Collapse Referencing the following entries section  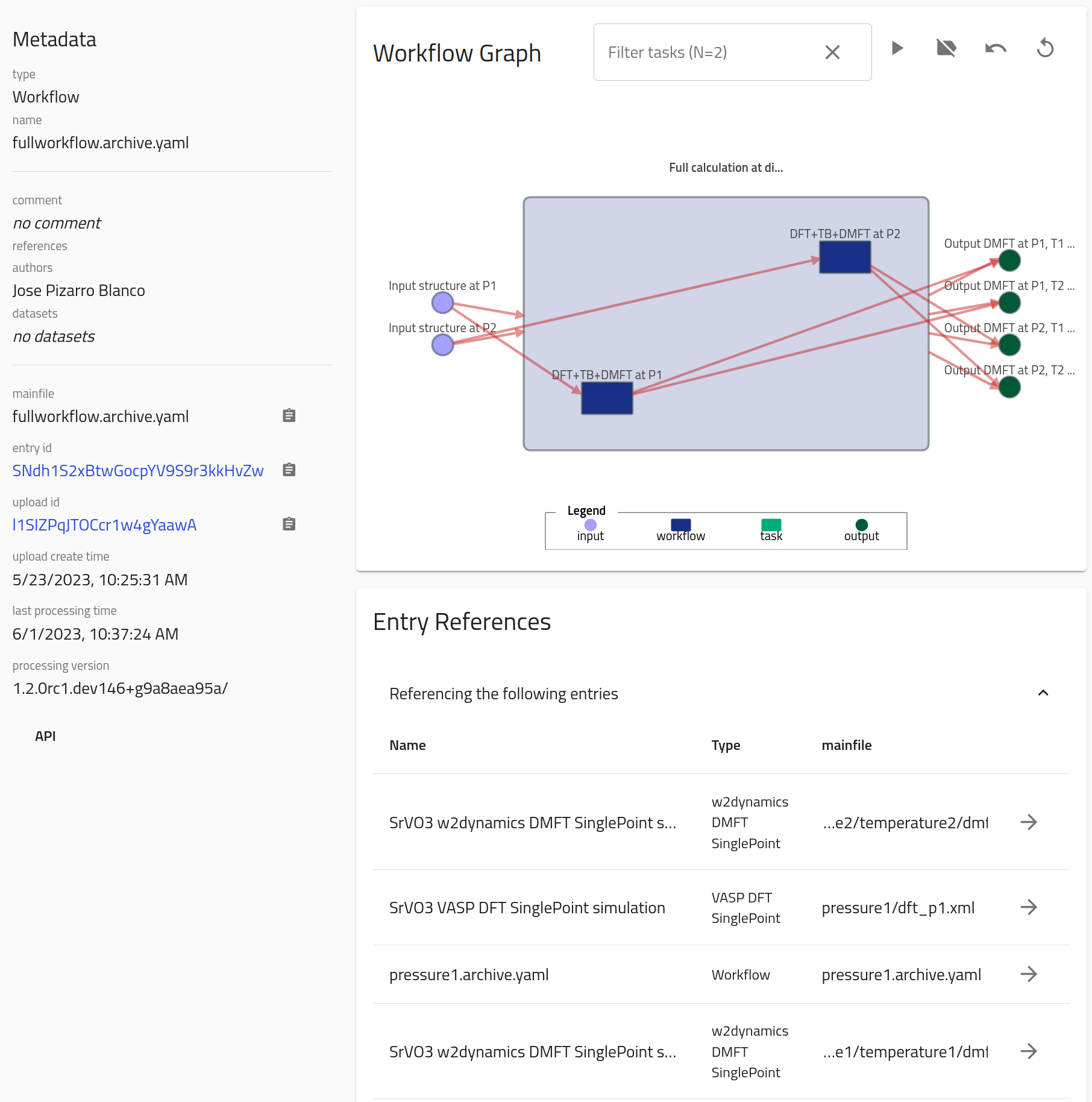1043,693
